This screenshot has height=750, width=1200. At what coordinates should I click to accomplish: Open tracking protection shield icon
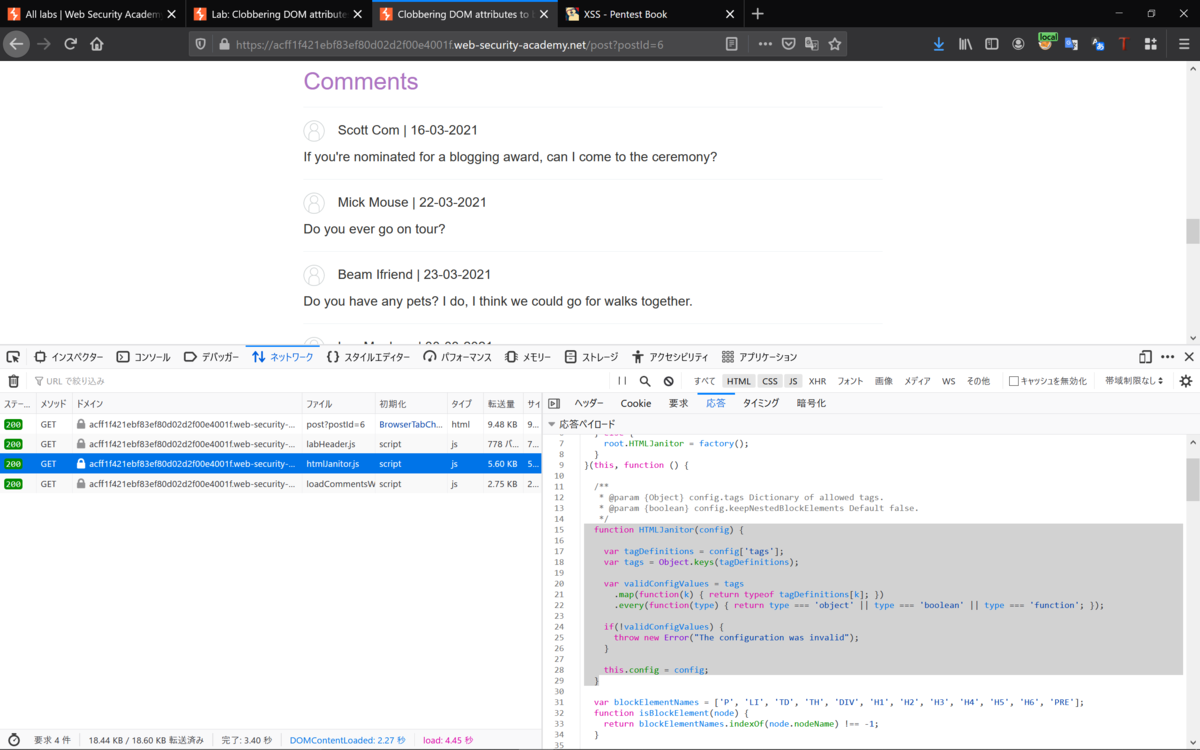[x=201, y=44]
